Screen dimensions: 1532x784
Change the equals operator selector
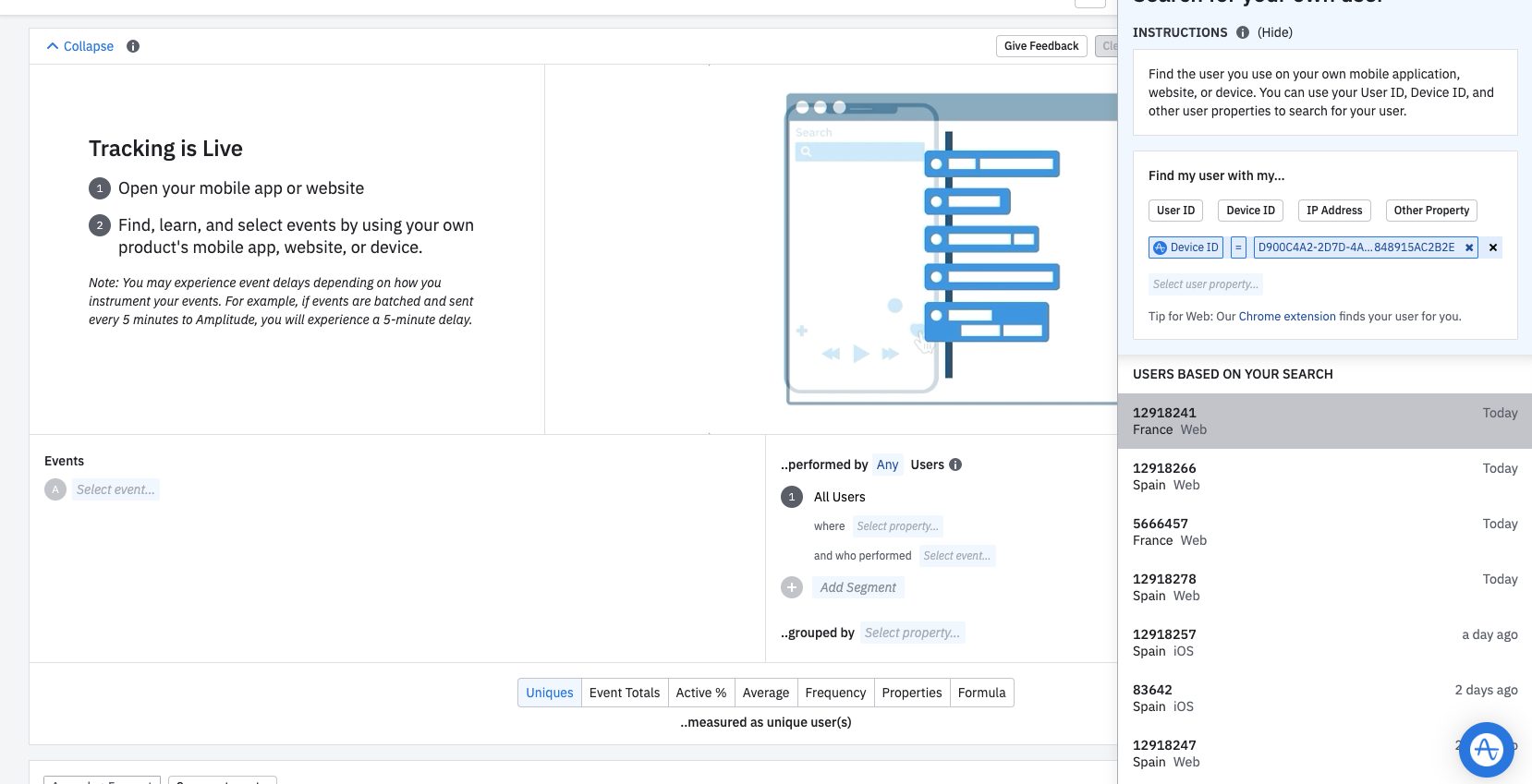click(1238, 247)
